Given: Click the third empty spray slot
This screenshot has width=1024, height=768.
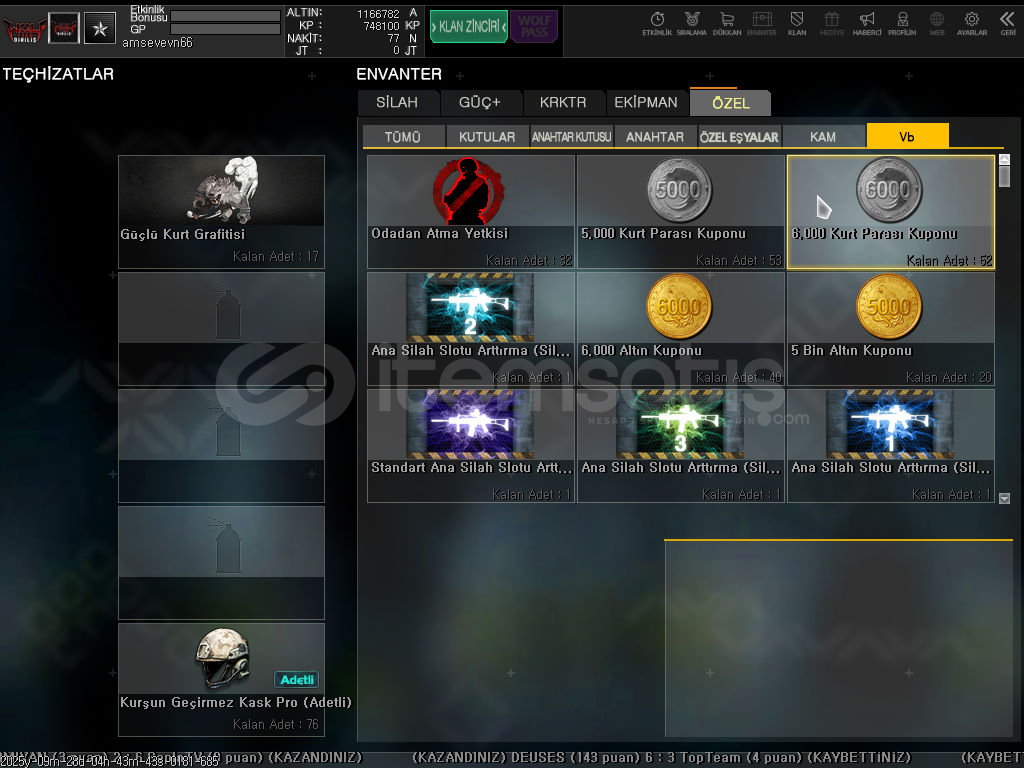Looking at the screenshot, I should coord(221,563).
